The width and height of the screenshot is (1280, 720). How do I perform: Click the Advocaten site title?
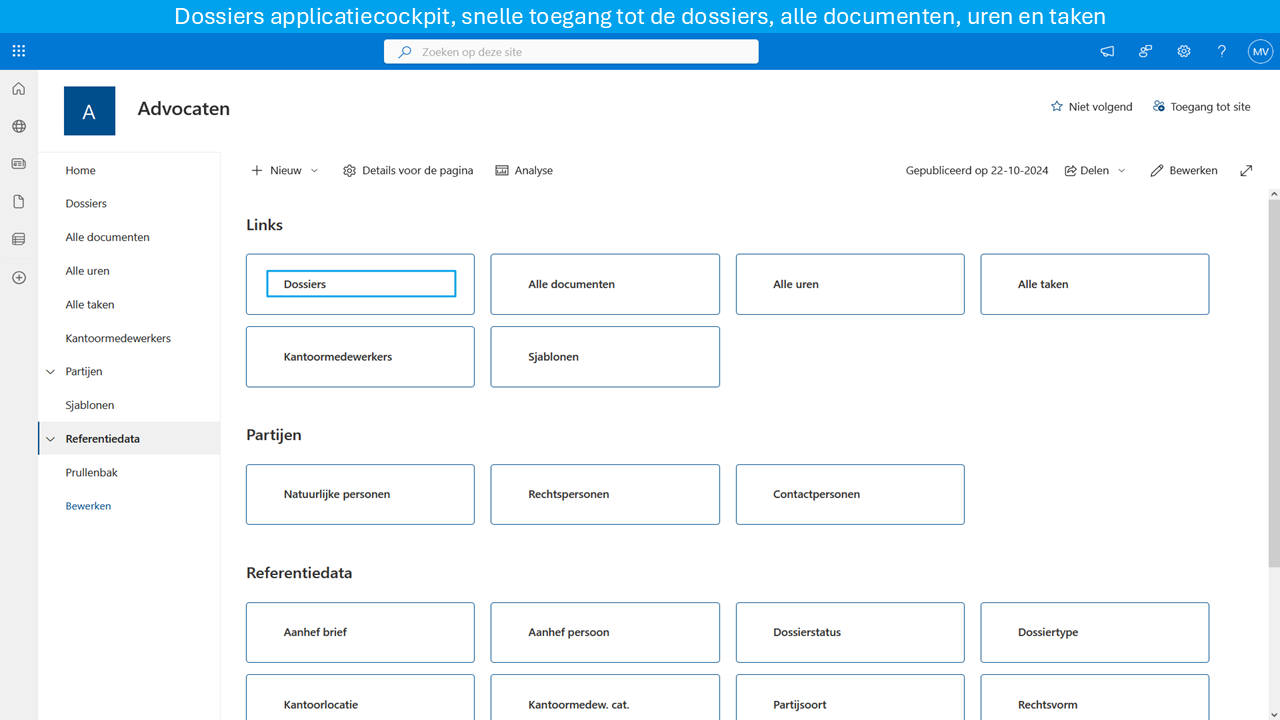point(184,109)
